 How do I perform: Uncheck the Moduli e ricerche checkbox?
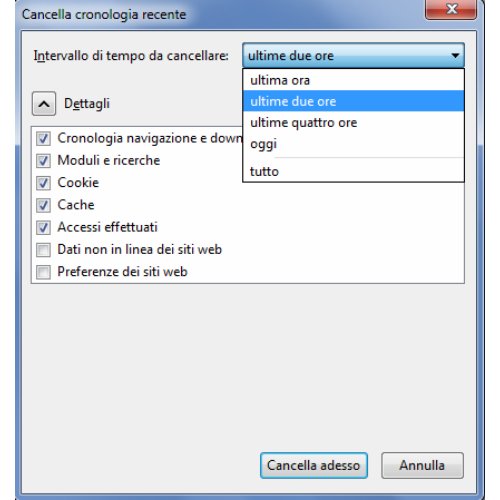pyautogui.click(x=43, y=161)
